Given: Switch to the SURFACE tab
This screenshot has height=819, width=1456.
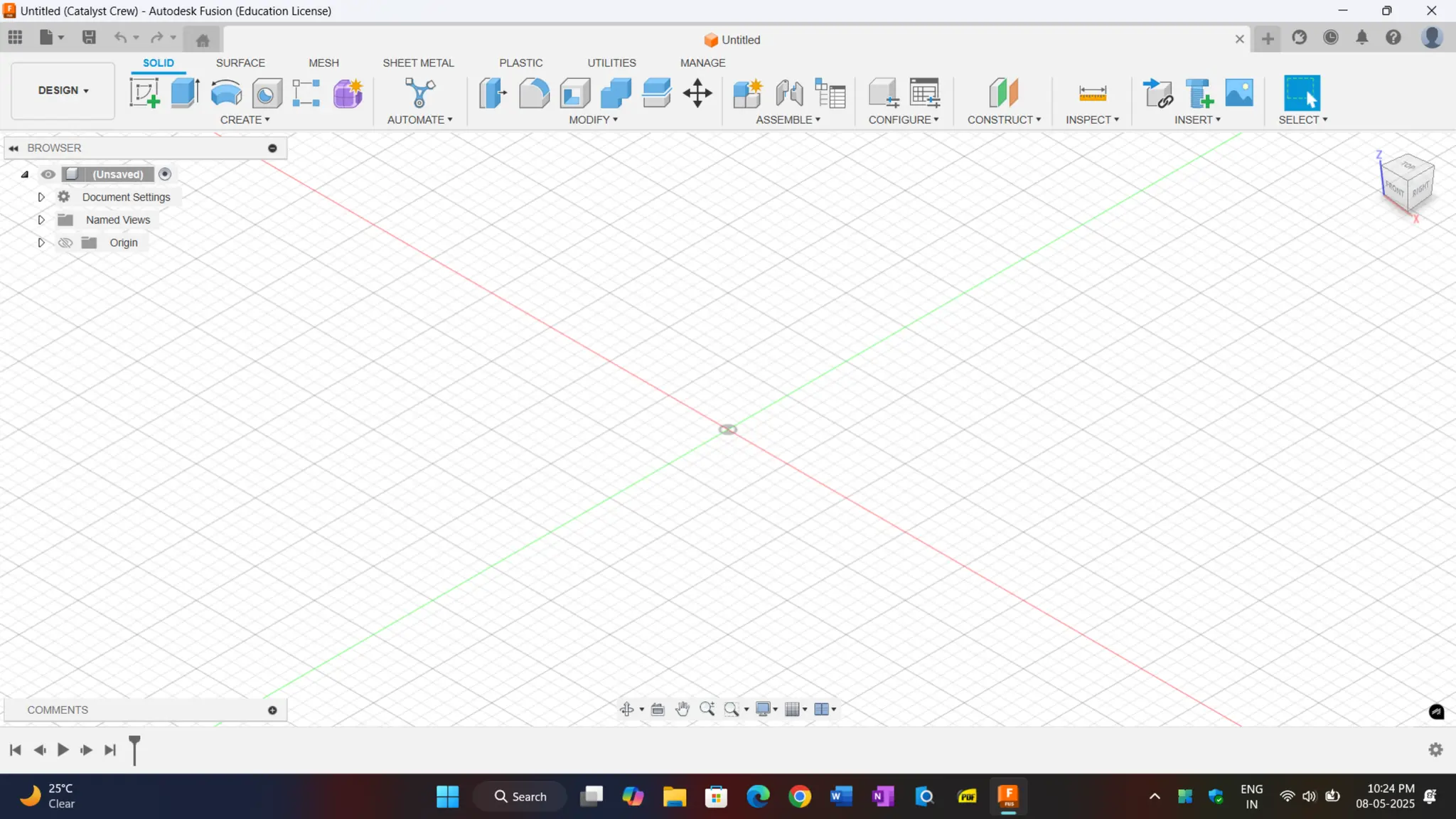Looking at the screenshot, I should [240, 63].
